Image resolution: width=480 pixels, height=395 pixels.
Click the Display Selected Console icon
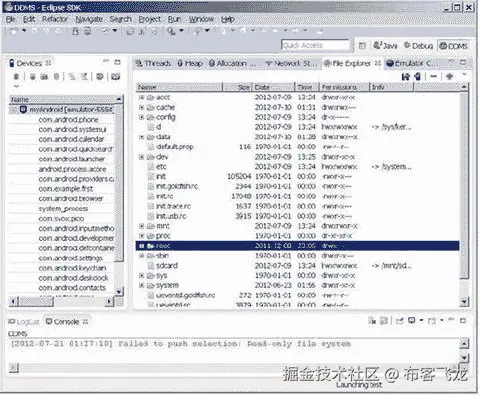pos(412,320)
